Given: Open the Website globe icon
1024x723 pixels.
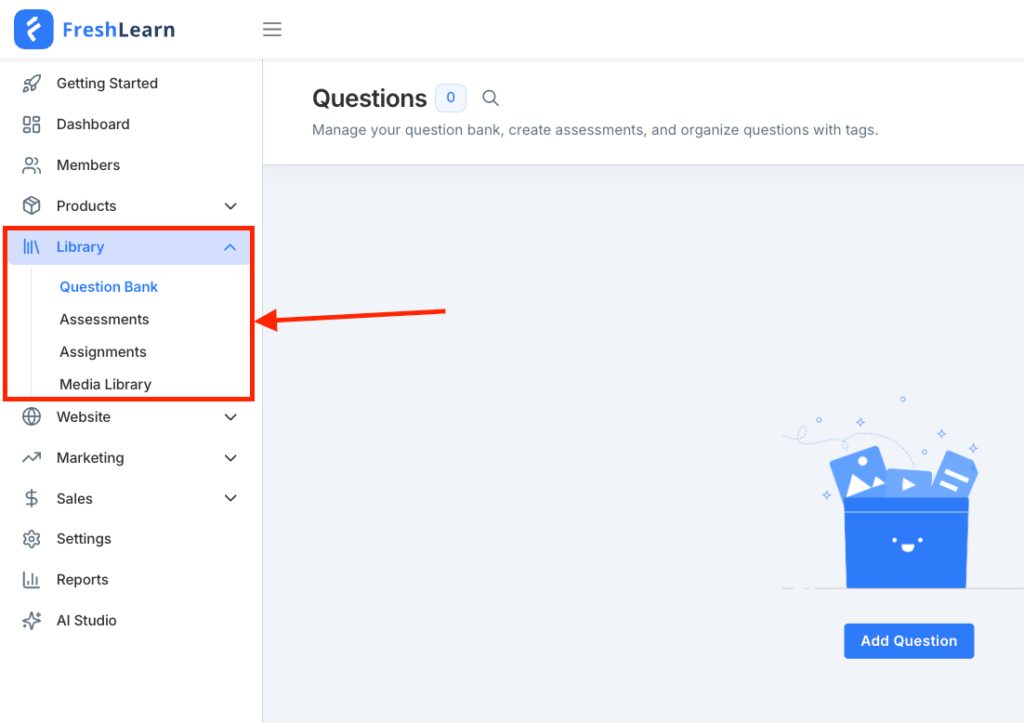Looking at the screenshot, I should click(x=30, y=417).
